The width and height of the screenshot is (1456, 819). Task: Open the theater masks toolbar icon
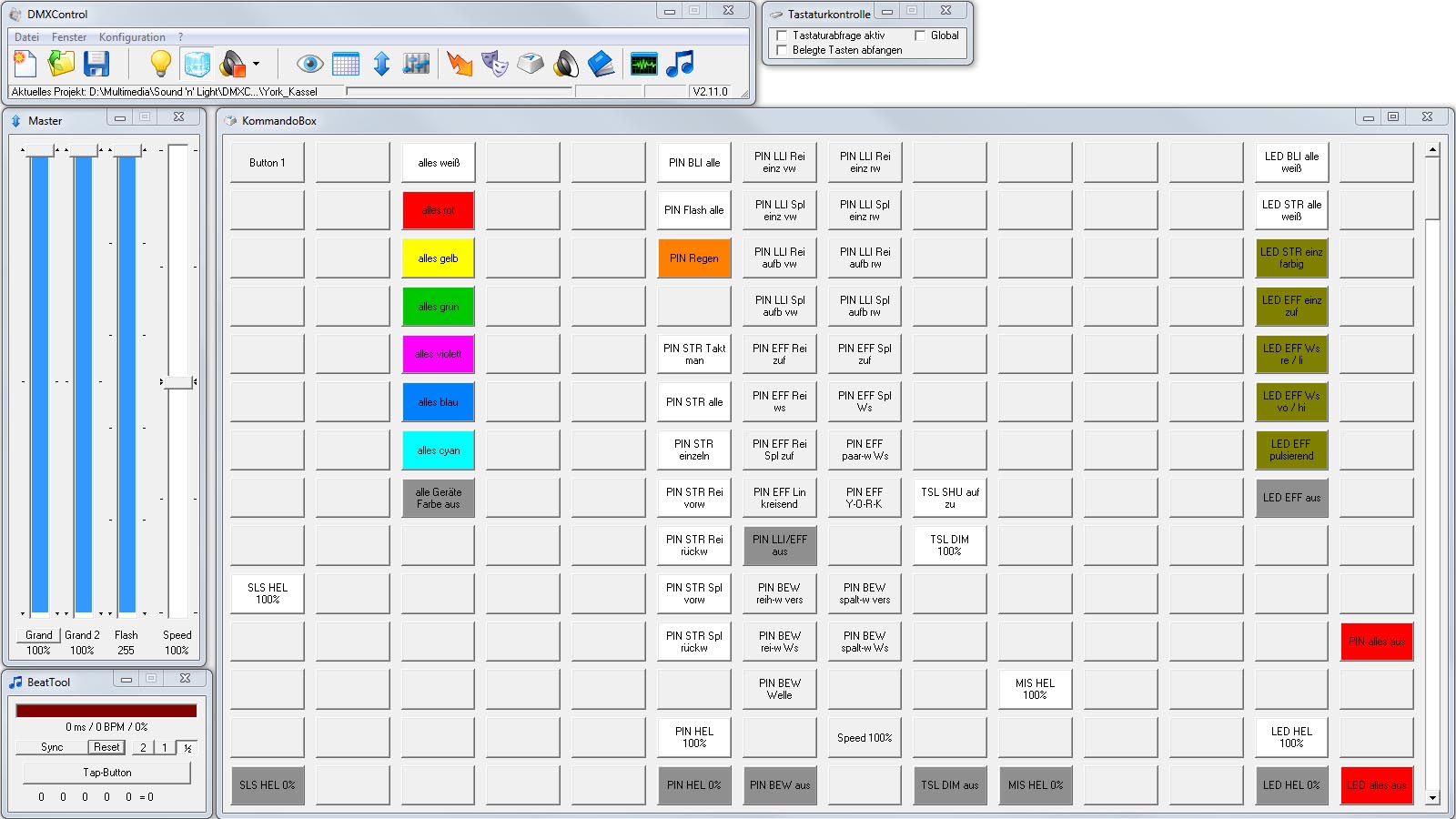coord(494,64)
